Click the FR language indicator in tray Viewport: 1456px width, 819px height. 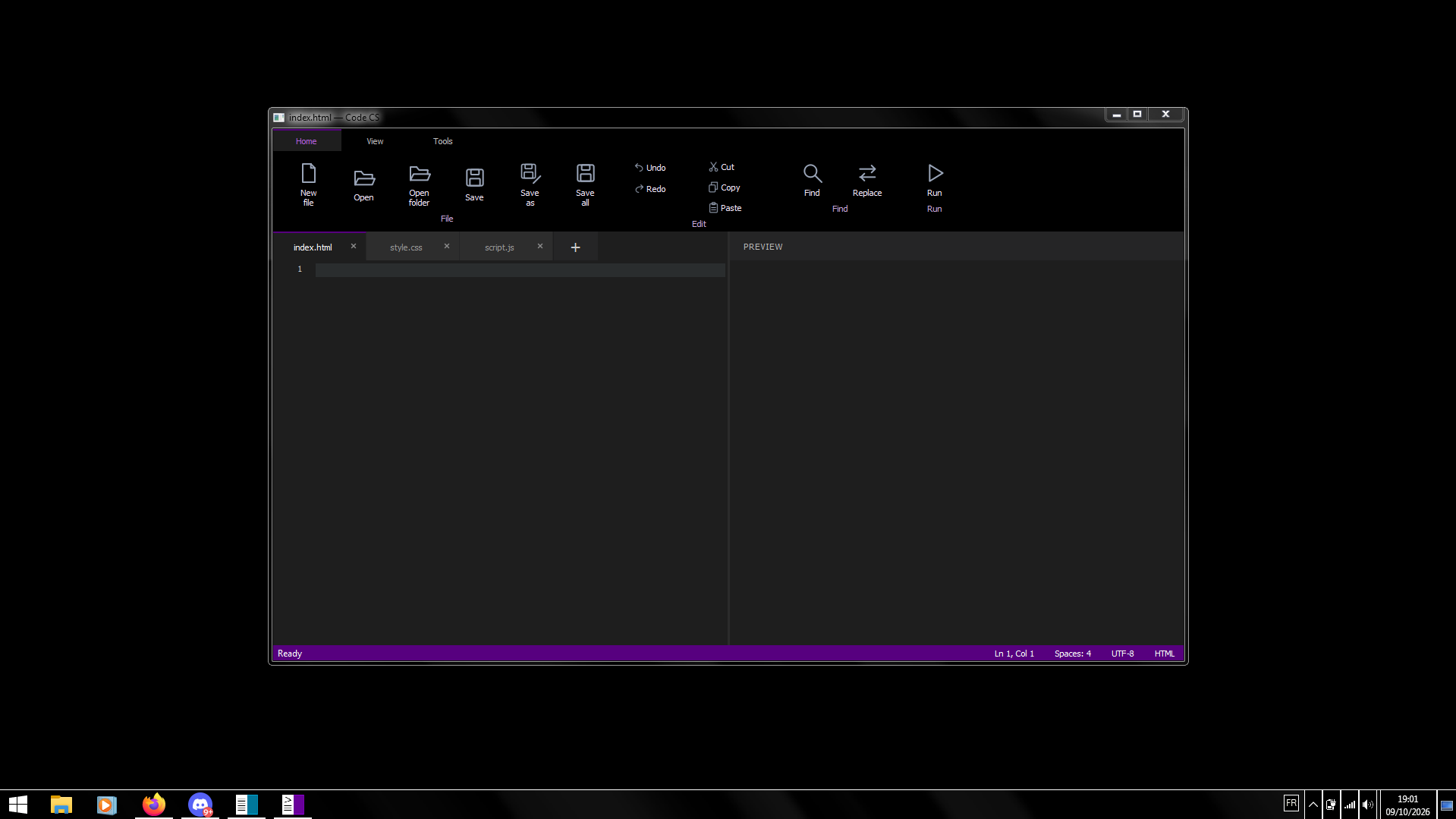click(x=1291, y=803)
